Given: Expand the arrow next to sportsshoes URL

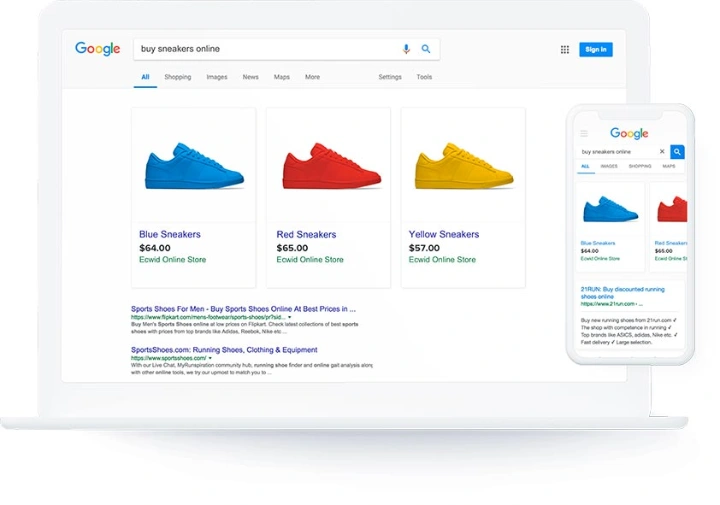Looking at the screenshot, I should coord(210,358).
